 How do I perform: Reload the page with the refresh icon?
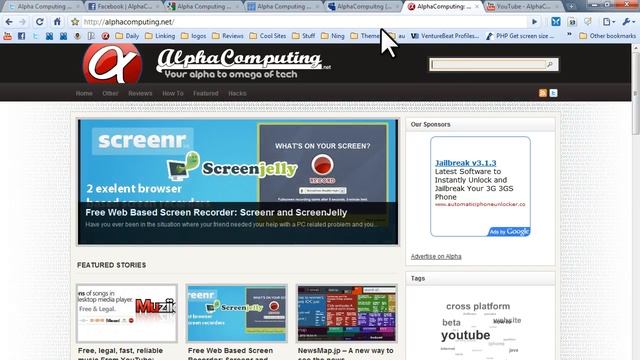tap(39, 22)
